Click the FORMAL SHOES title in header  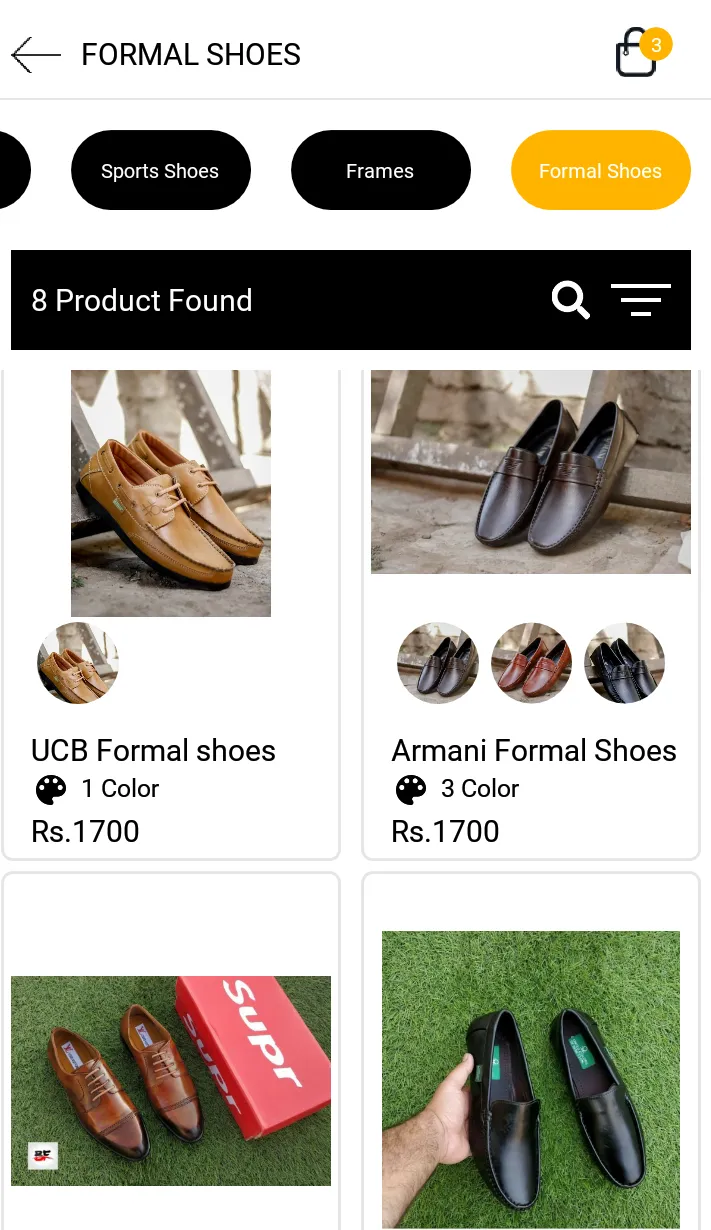[190, 55]
